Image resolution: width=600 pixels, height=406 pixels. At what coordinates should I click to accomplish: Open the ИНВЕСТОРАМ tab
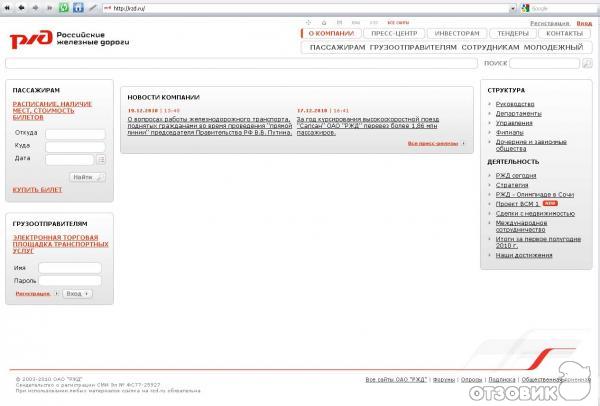tap(457, 33)
